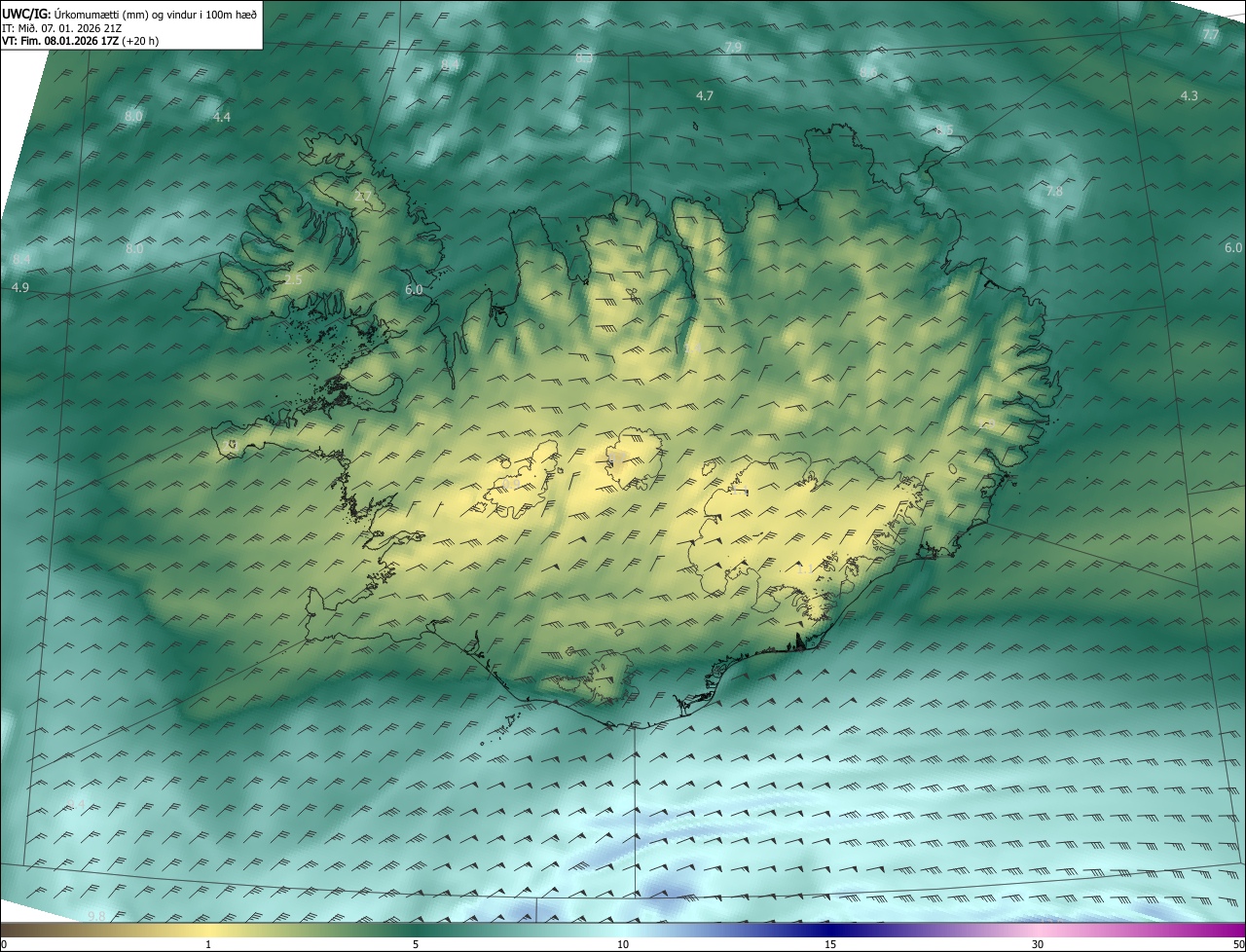Click the 'UWC/IG:' bold label in the header
Image resolution: width=1246 pixels, height=952 pixels.
(x=26, y=14)
